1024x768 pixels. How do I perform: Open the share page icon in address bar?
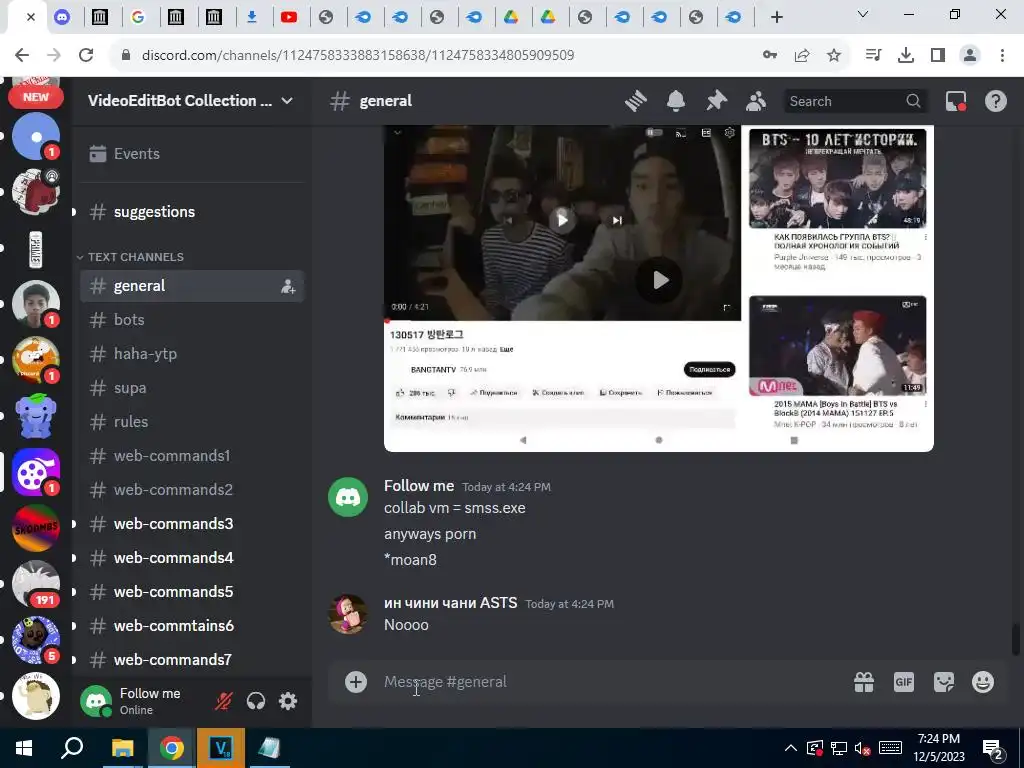(x=802, y=55)
